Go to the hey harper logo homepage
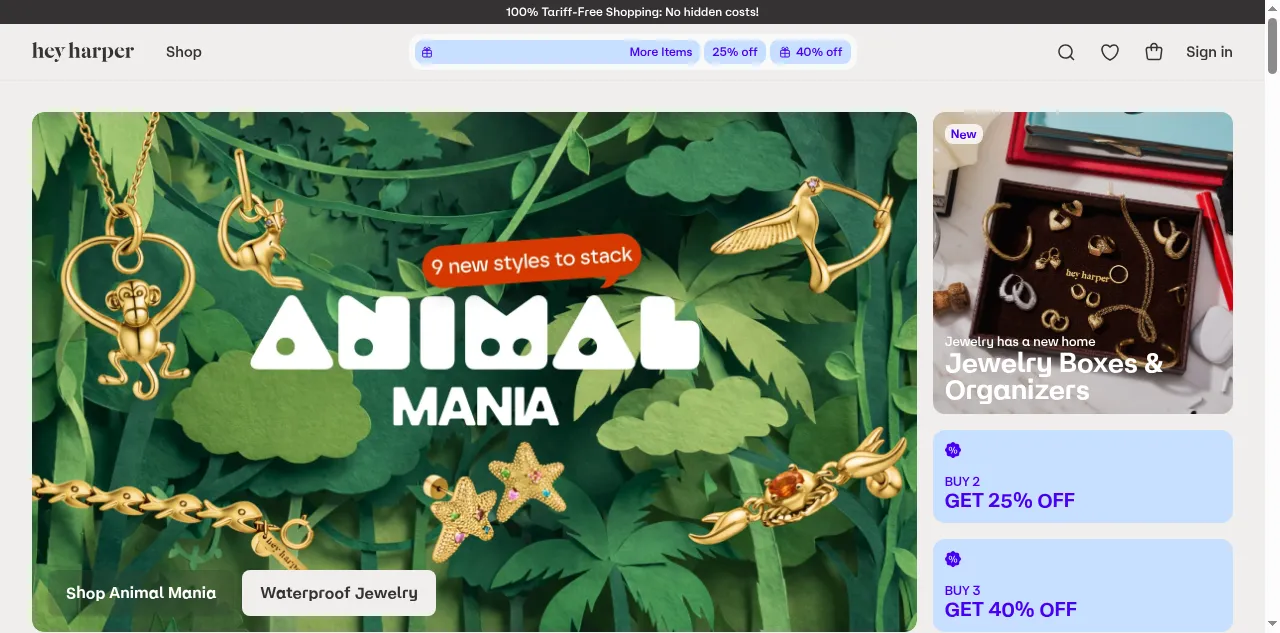This screenshot has height=633, width=1280. pos(83,51)
